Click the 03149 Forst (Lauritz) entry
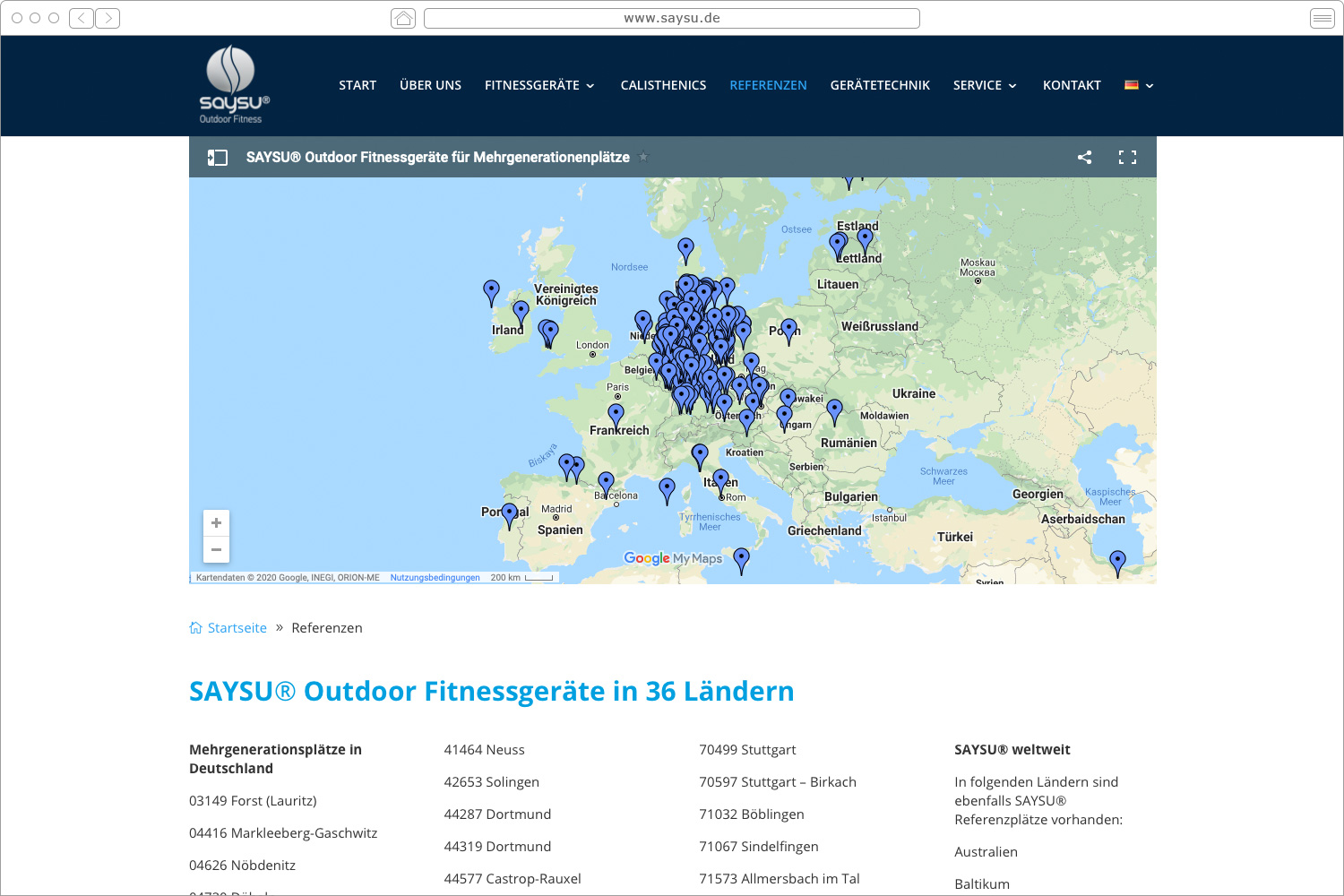This screenshot has width=1344, height=896. click(253, 801)
